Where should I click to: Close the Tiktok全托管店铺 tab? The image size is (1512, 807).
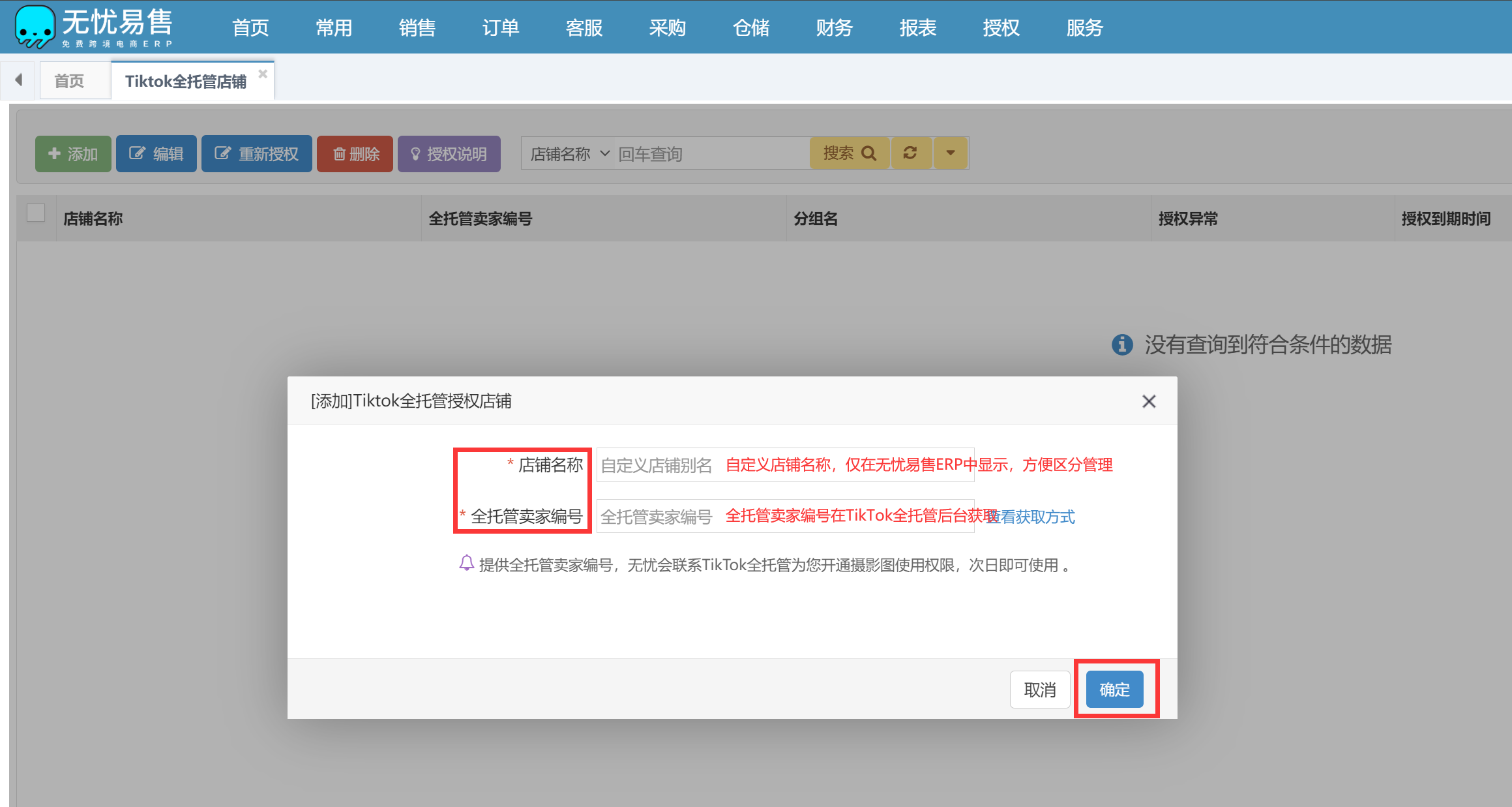(263, 74)
